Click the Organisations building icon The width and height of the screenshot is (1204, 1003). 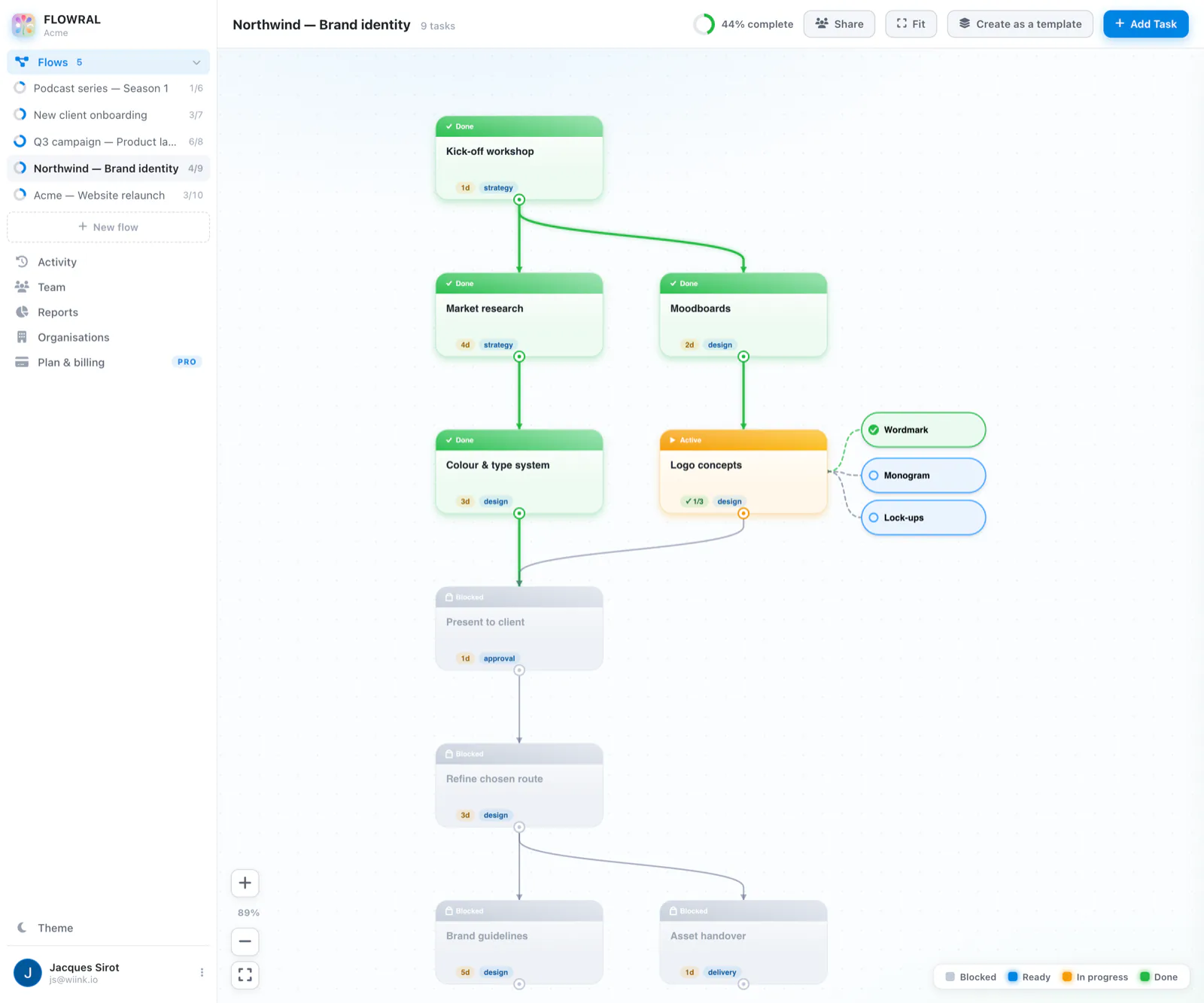[22, 337]
